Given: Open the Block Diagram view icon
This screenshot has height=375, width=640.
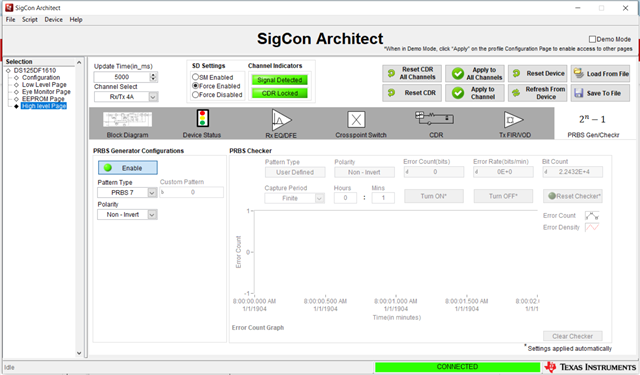Looking at the screenshot, I should pyautogui.click(x=127, y=120).
